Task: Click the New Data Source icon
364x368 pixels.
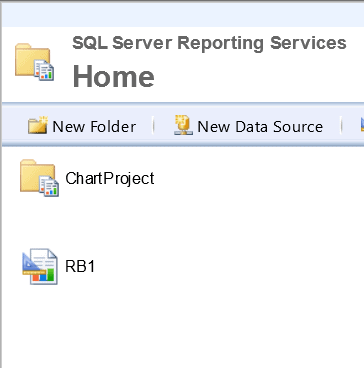Action: (x=183, y=125)
